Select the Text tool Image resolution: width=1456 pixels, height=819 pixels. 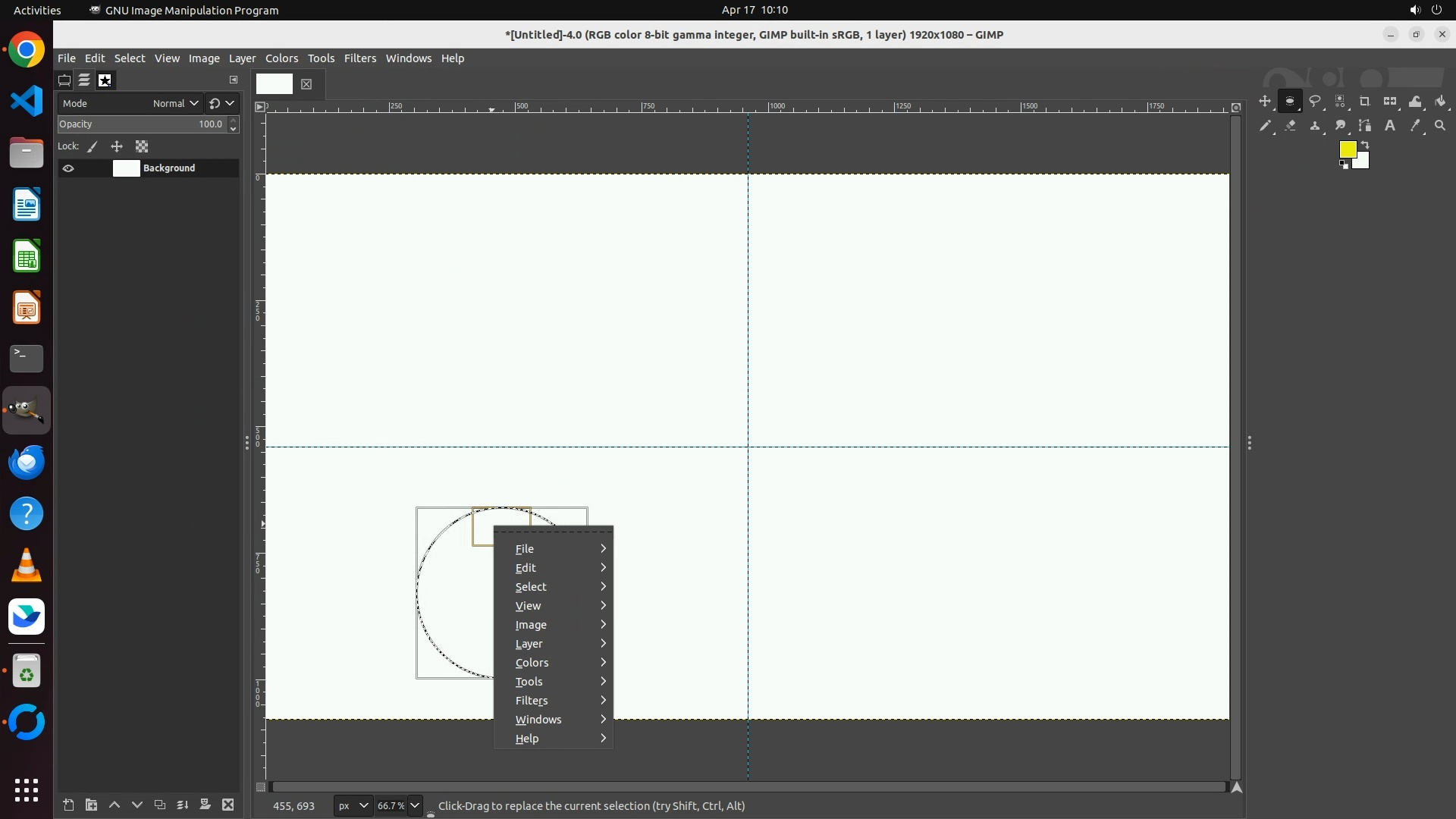tap(1390, 126)
